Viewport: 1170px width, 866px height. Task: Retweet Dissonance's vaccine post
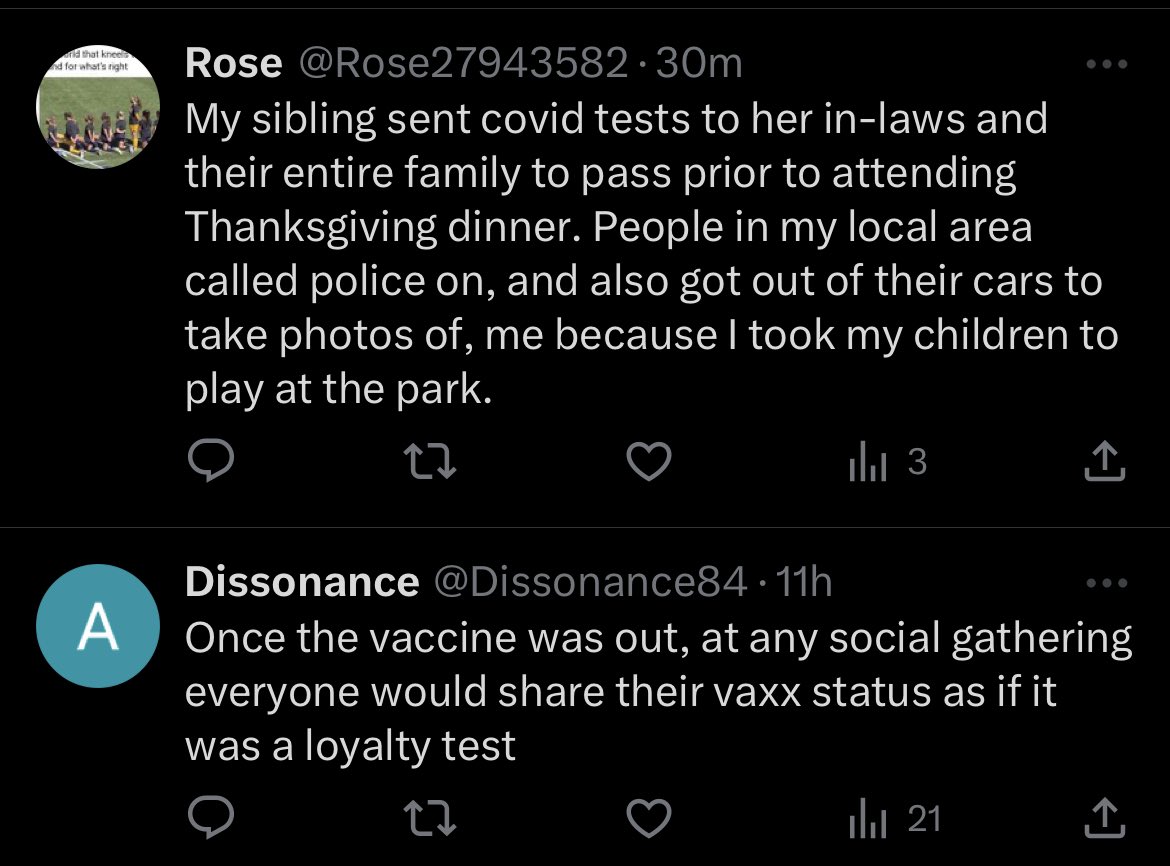click(429, 819)
